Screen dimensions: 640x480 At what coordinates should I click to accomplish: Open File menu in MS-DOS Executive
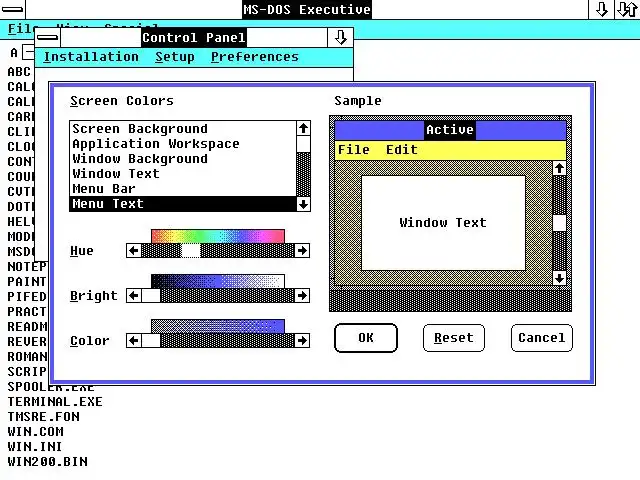tap(21, 29)
